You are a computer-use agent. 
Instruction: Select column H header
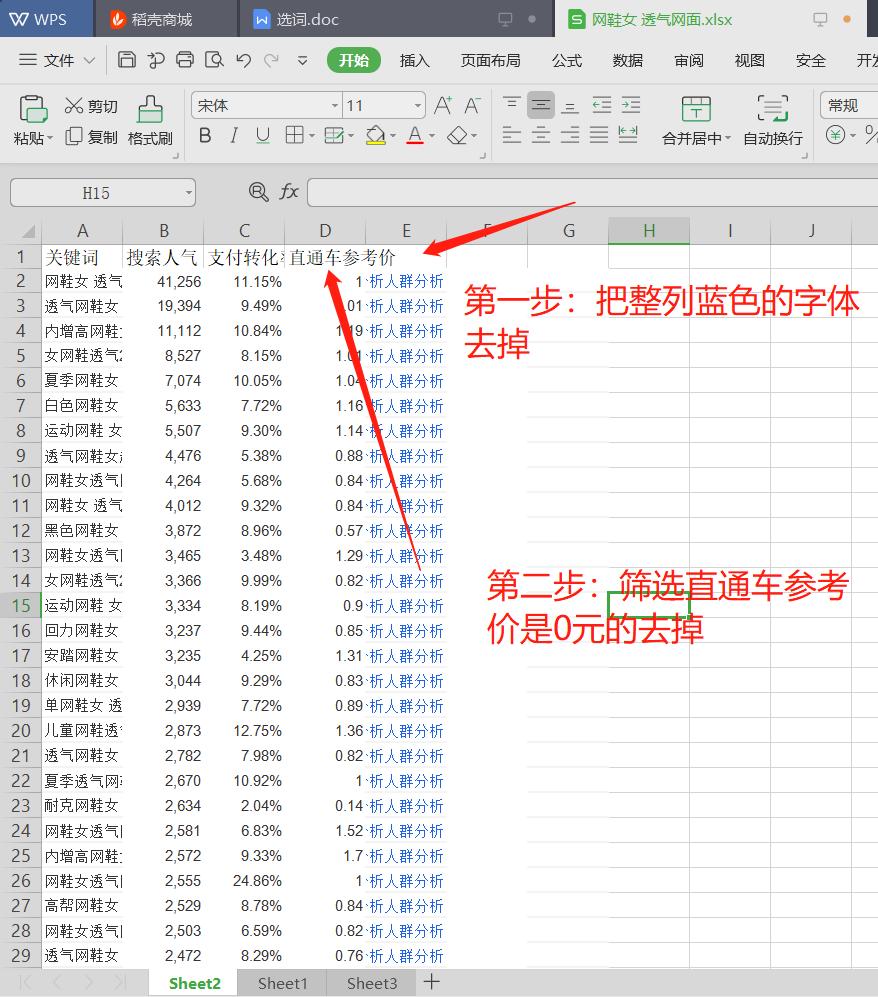(648, 231)
